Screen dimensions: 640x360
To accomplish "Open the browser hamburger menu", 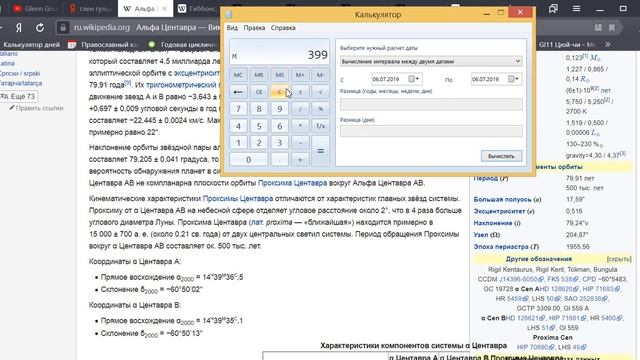I will tap(576, 9).
